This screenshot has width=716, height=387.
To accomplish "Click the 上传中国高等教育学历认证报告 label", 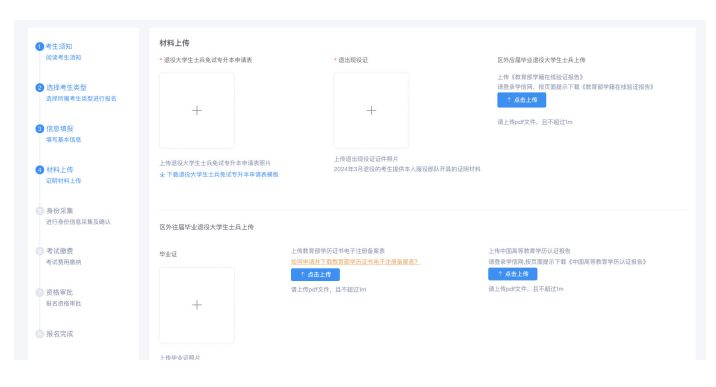I will pyautogui.click(x=529, y=251).
